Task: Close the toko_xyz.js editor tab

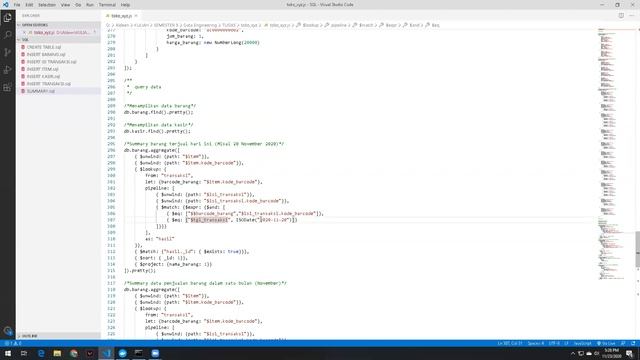Action: 136,16
